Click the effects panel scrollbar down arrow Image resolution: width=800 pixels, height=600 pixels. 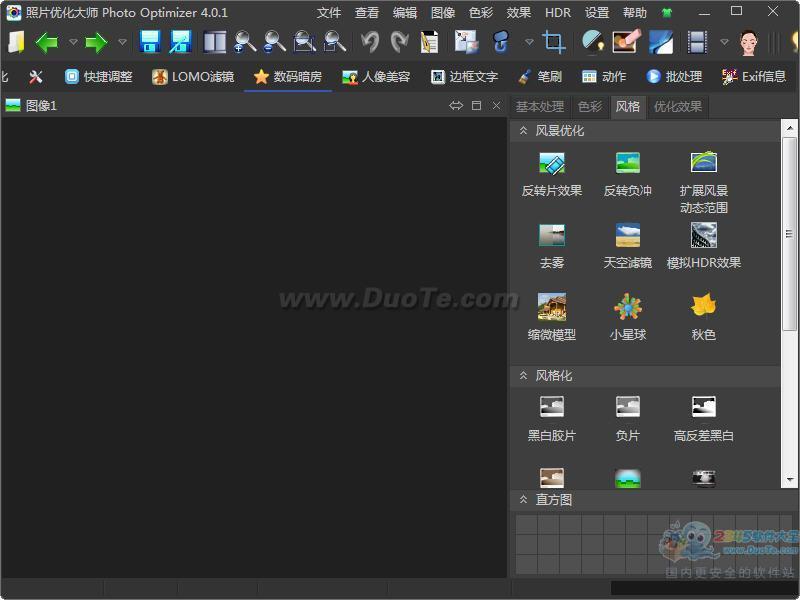(x=790, y=480)
